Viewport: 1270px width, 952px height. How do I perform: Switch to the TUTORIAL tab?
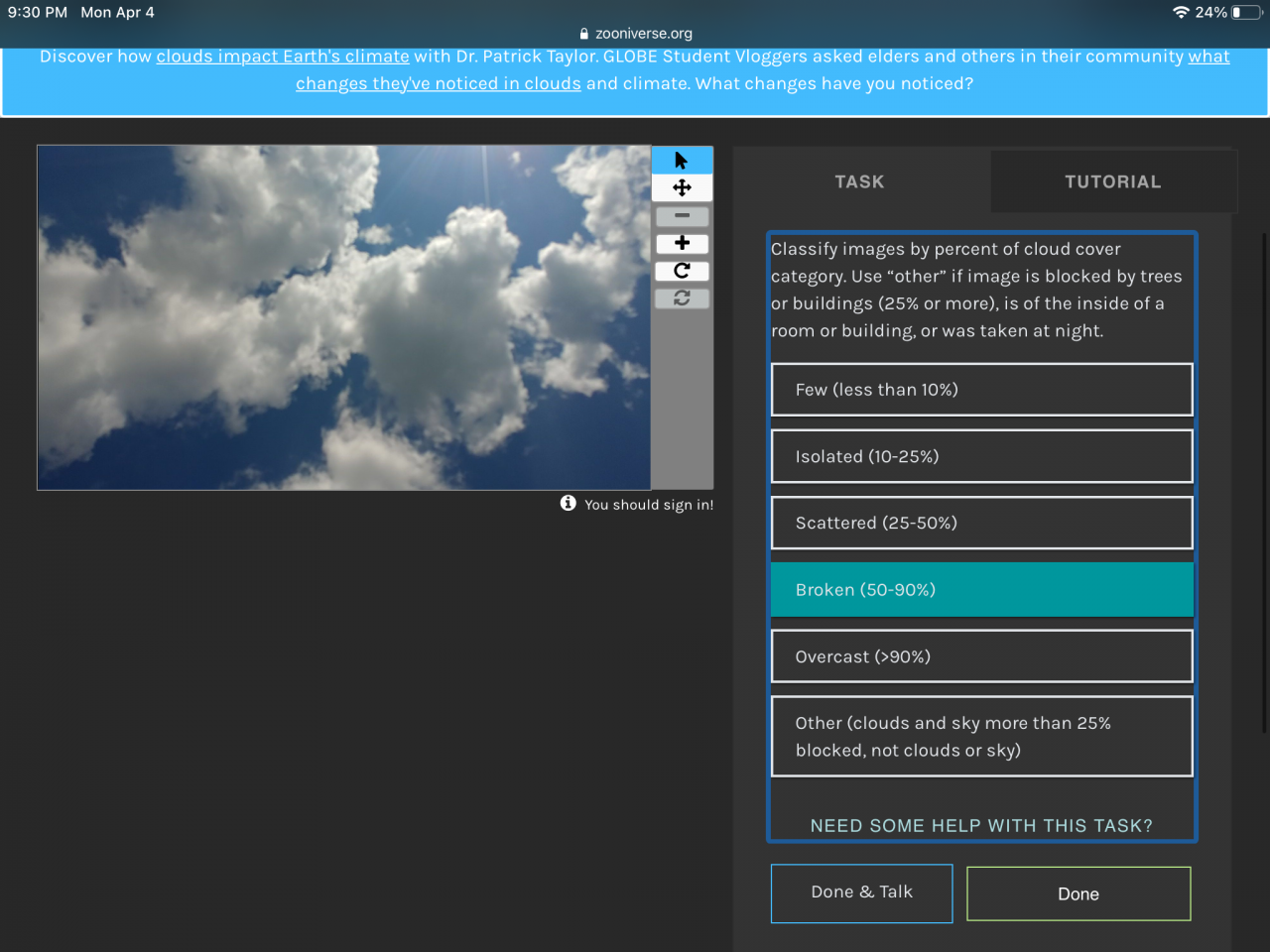coord(1113,181)
